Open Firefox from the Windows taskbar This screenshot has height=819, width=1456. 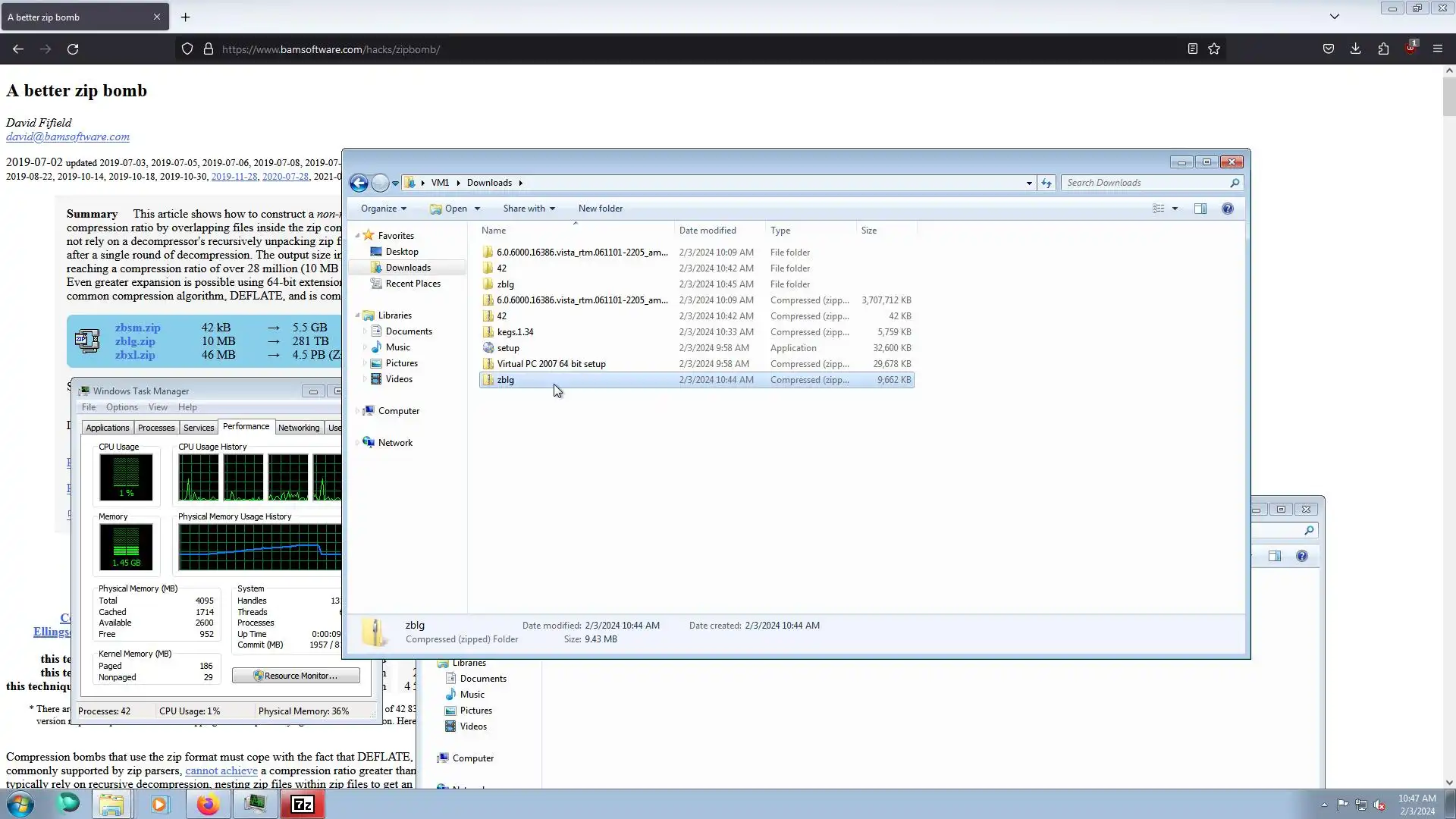pyautogui.click(x=208, y=805)
